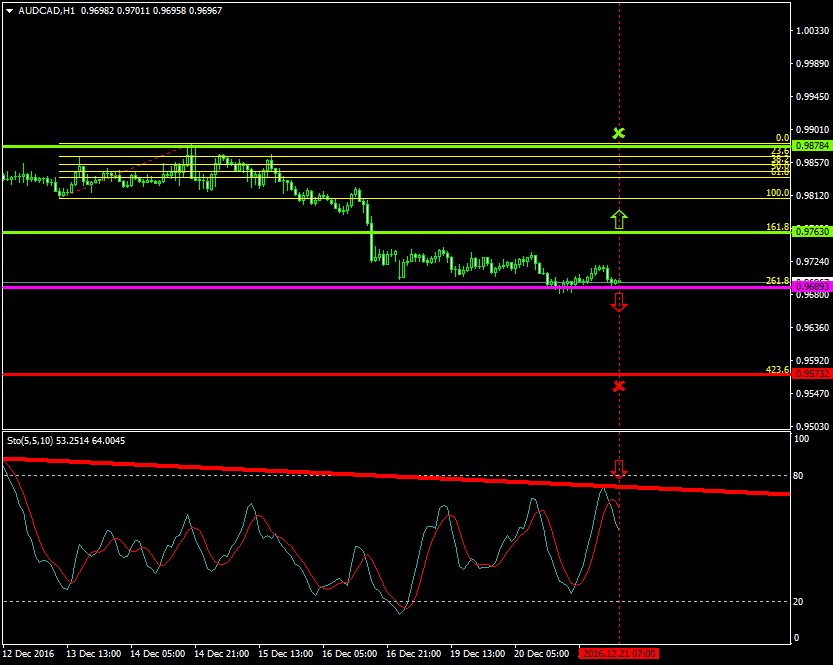Viewport: 833px width, 665px height.
Task: Click the 0.98120 price axis label
Action: coord(812,195)
